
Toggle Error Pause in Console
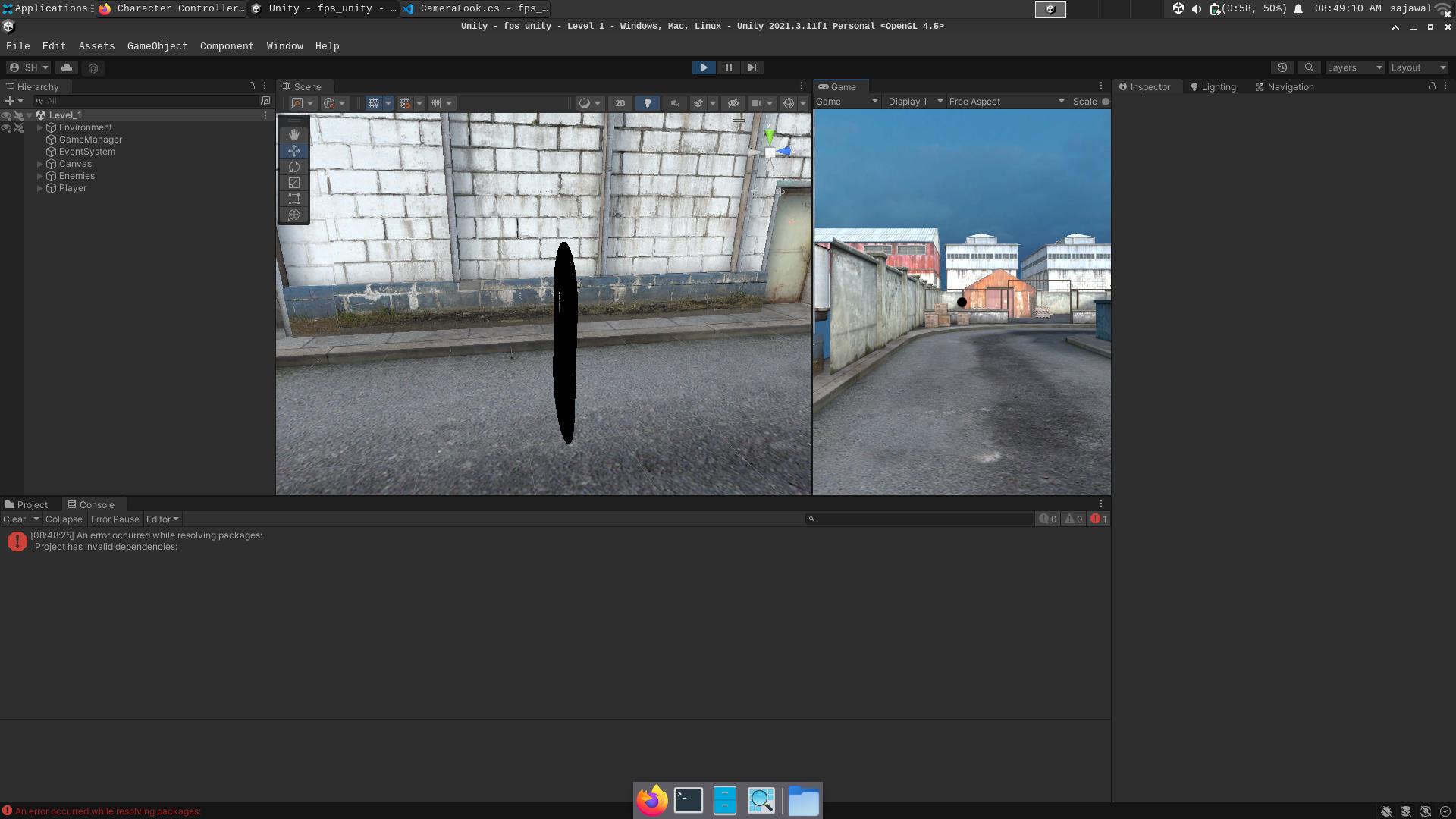[115, 519]
